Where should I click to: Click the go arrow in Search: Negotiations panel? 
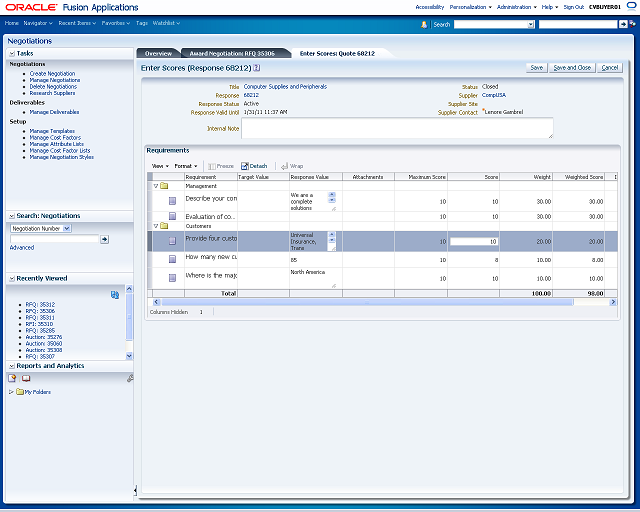pos(104,239)
